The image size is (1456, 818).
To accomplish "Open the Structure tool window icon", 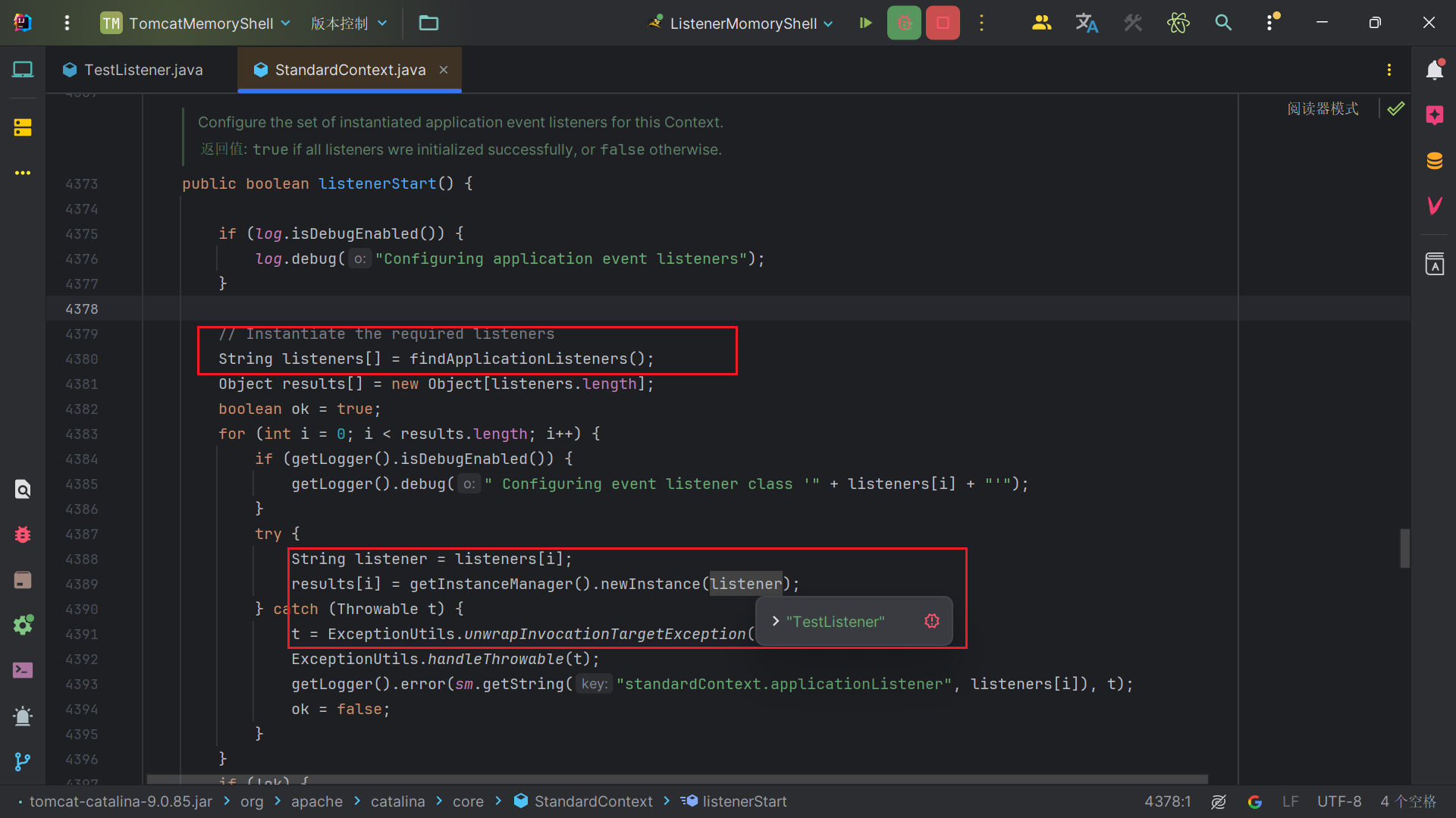I will pos(23,127).
